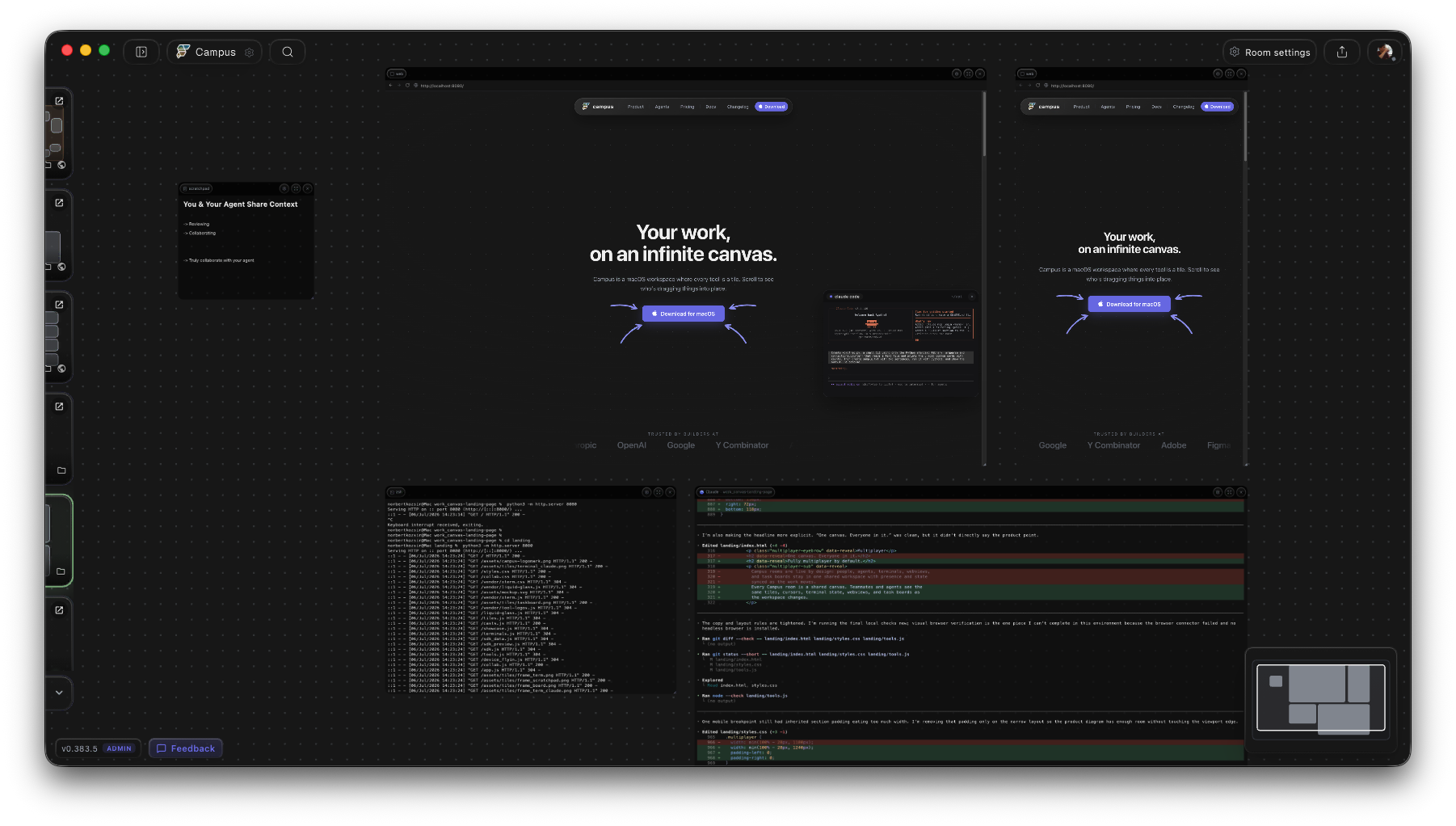This screenshot has width=1456, height=826.
Task: Open settings of the scratchpad tile
Action: click(284, 188)
